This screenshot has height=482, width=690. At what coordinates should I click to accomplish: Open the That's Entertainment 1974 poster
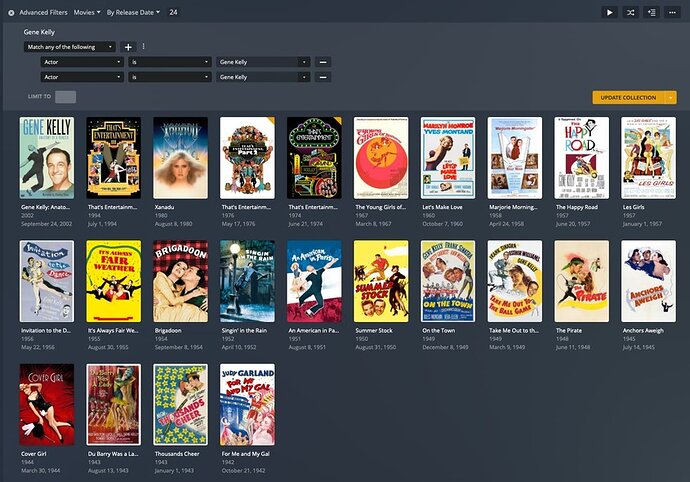coord(314,158)
